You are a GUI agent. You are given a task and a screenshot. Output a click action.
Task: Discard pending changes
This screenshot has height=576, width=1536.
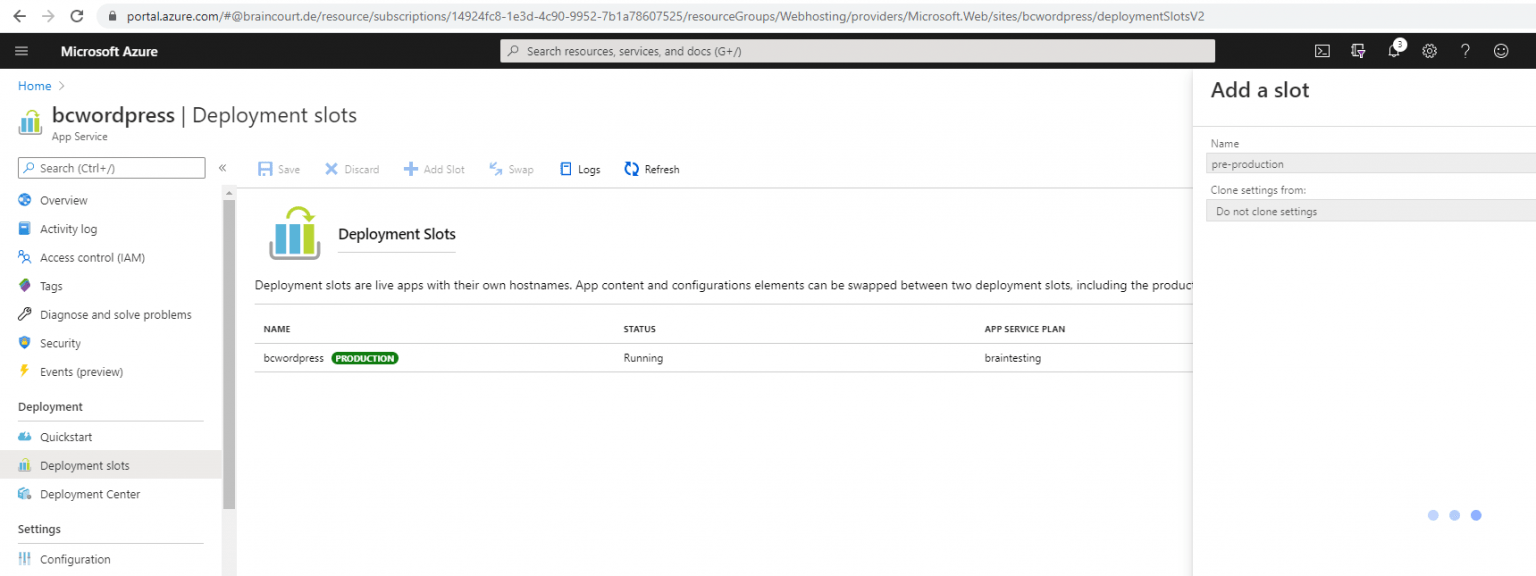click(351, 168)
